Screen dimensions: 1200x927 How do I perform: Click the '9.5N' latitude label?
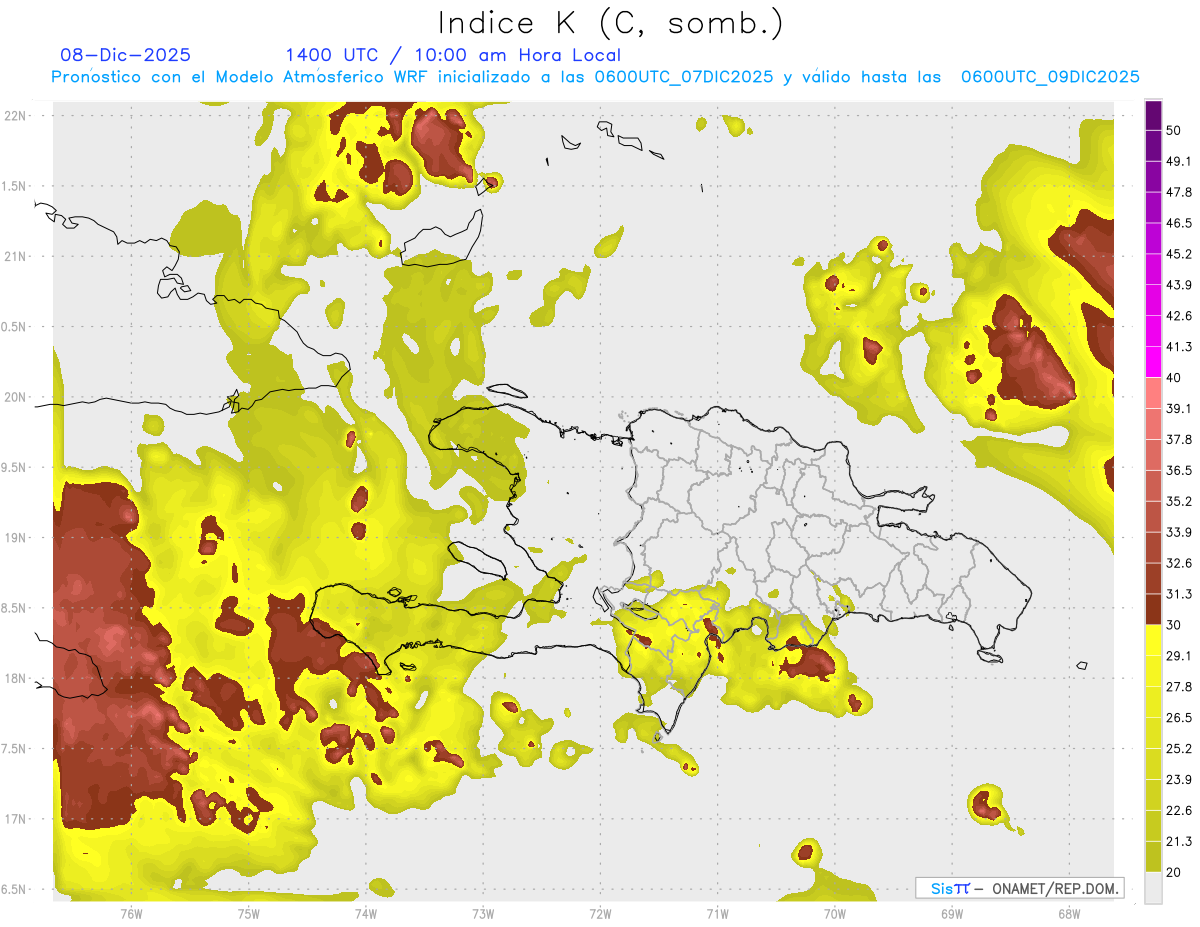tap(15, 467)
